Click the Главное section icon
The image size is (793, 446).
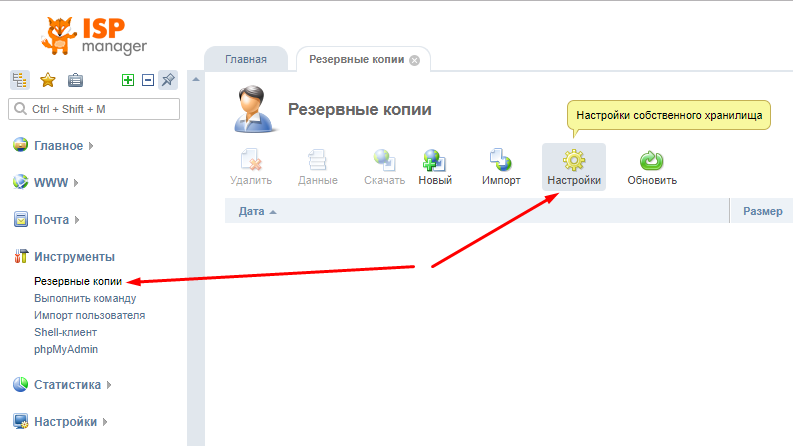pos(20,145)
